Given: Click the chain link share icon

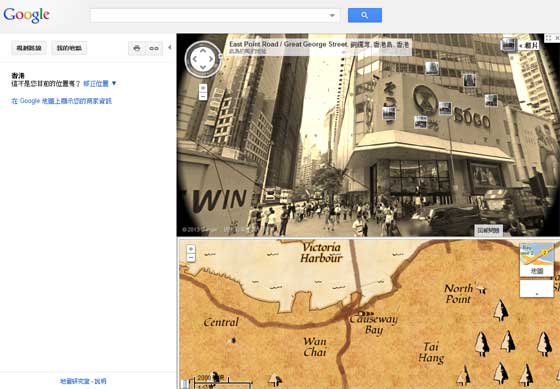Looking at the screenshot, I should (154, 48).
